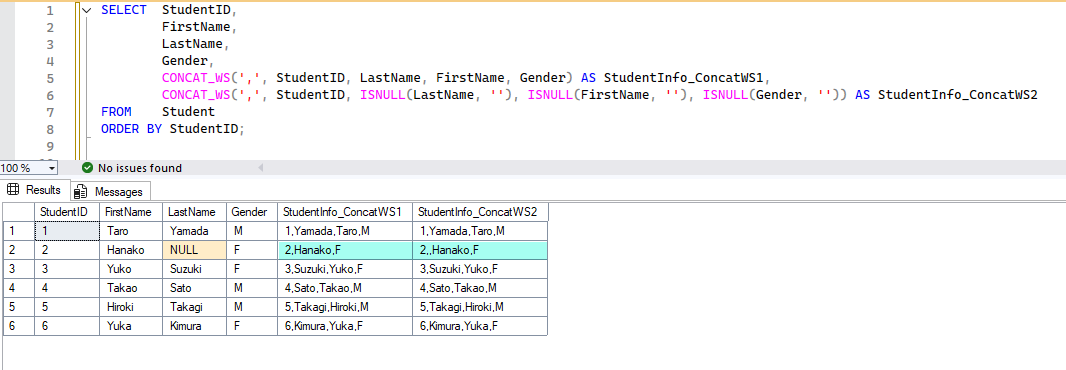Select the Yamada LastName cell
The height and width of the screenshot is (370, 1066).
(194, 231)
